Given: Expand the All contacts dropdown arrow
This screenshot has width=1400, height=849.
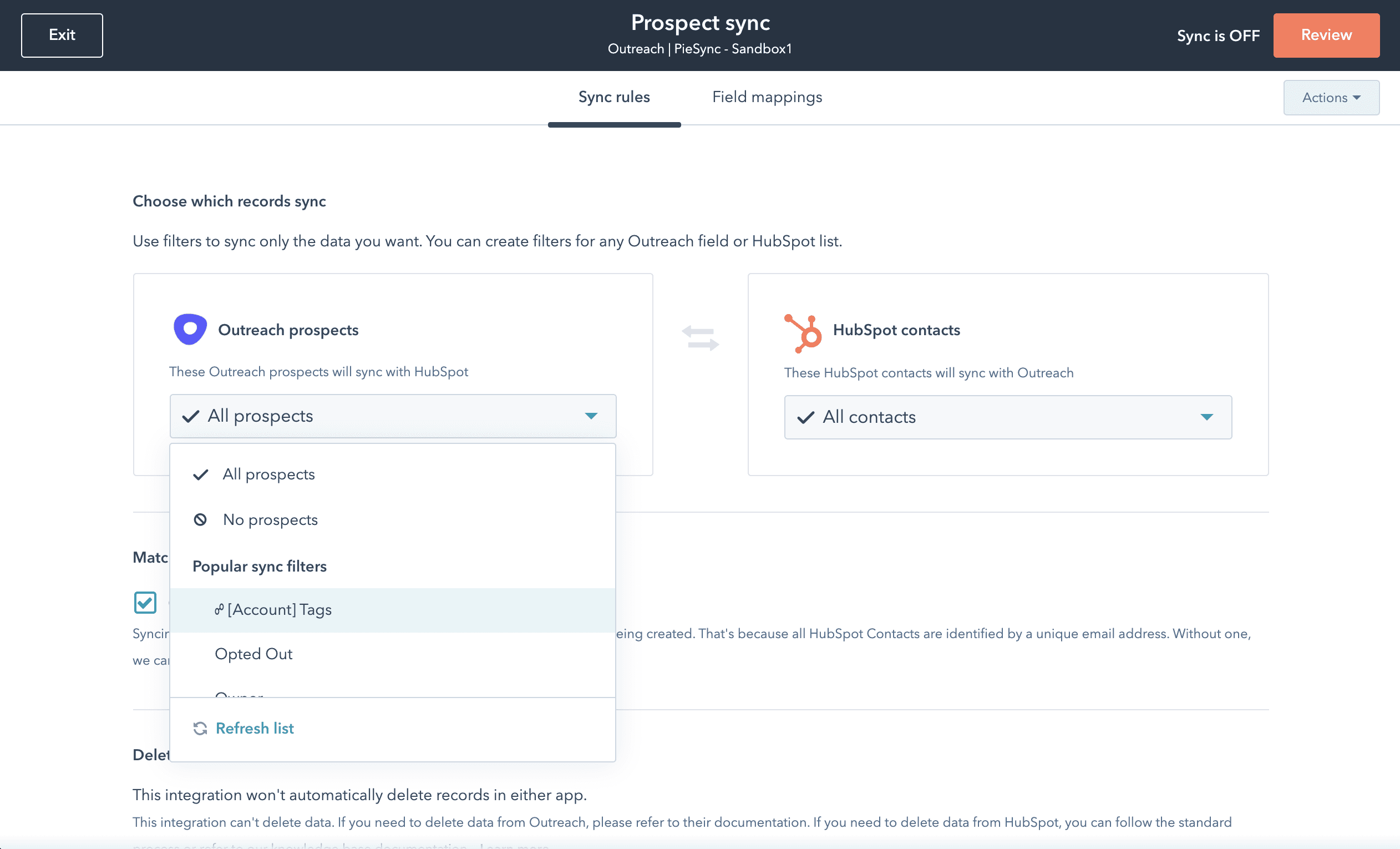Looking at the screenshot, I should pyautogui.click(x=1206, y=417).
